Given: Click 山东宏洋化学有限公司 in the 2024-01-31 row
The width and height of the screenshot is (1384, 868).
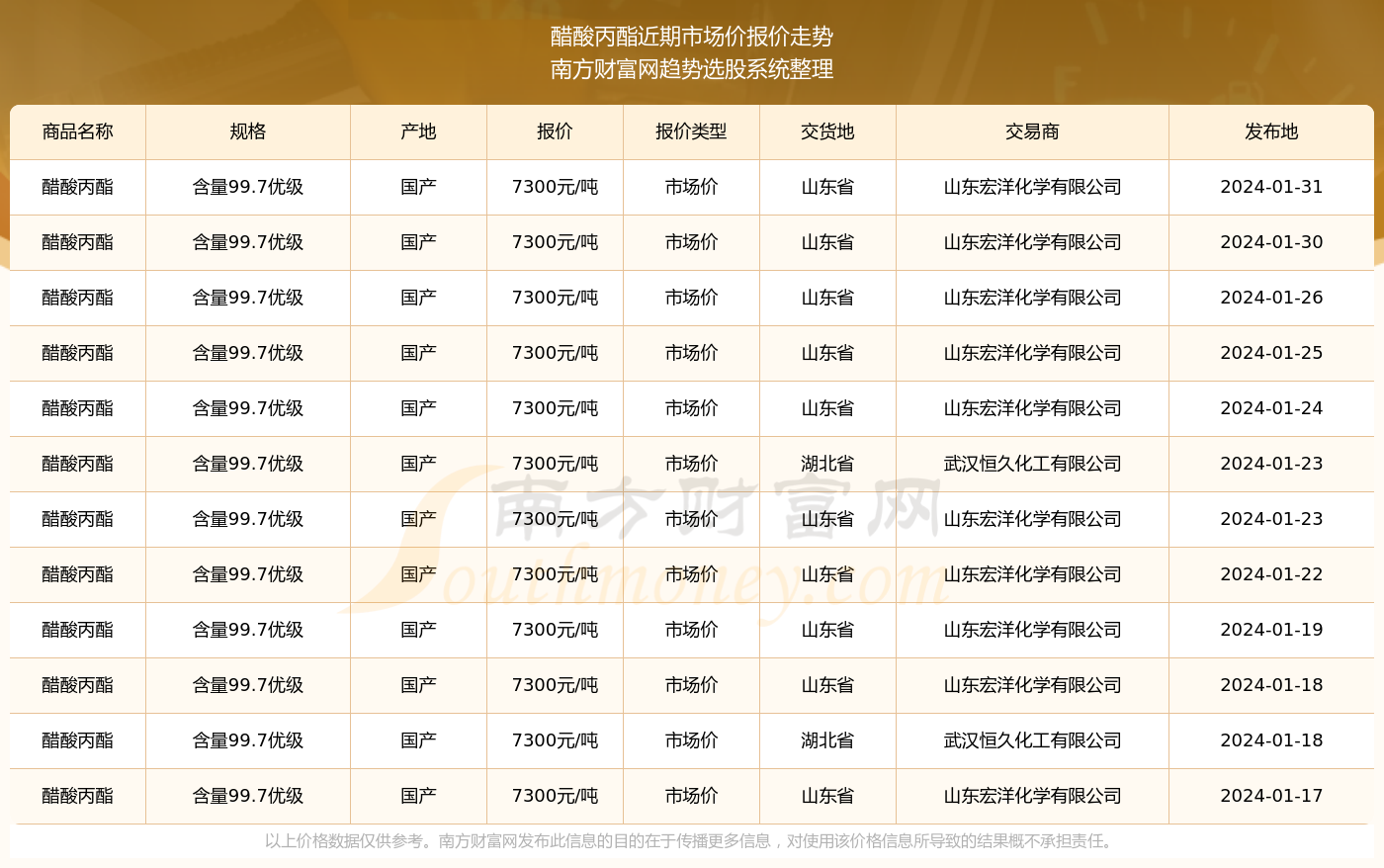Looking at the screenshot, I should click(x=1033, y=187).
